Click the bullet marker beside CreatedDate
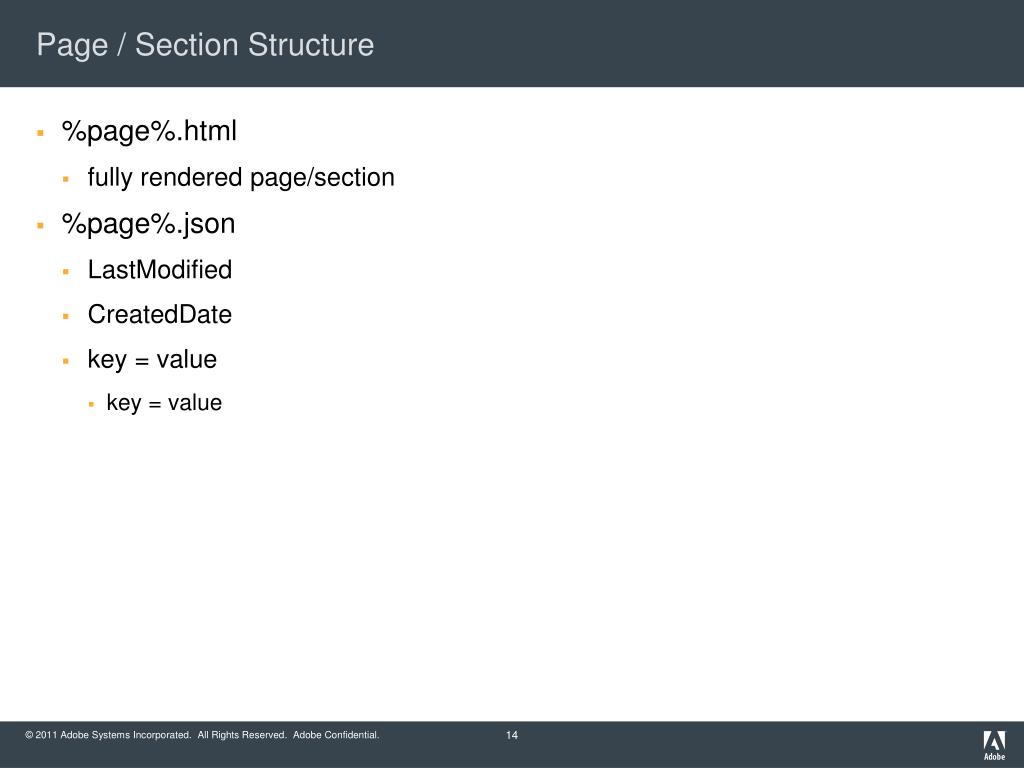Screen dimensions: 1024x768 tap(66, 316)
